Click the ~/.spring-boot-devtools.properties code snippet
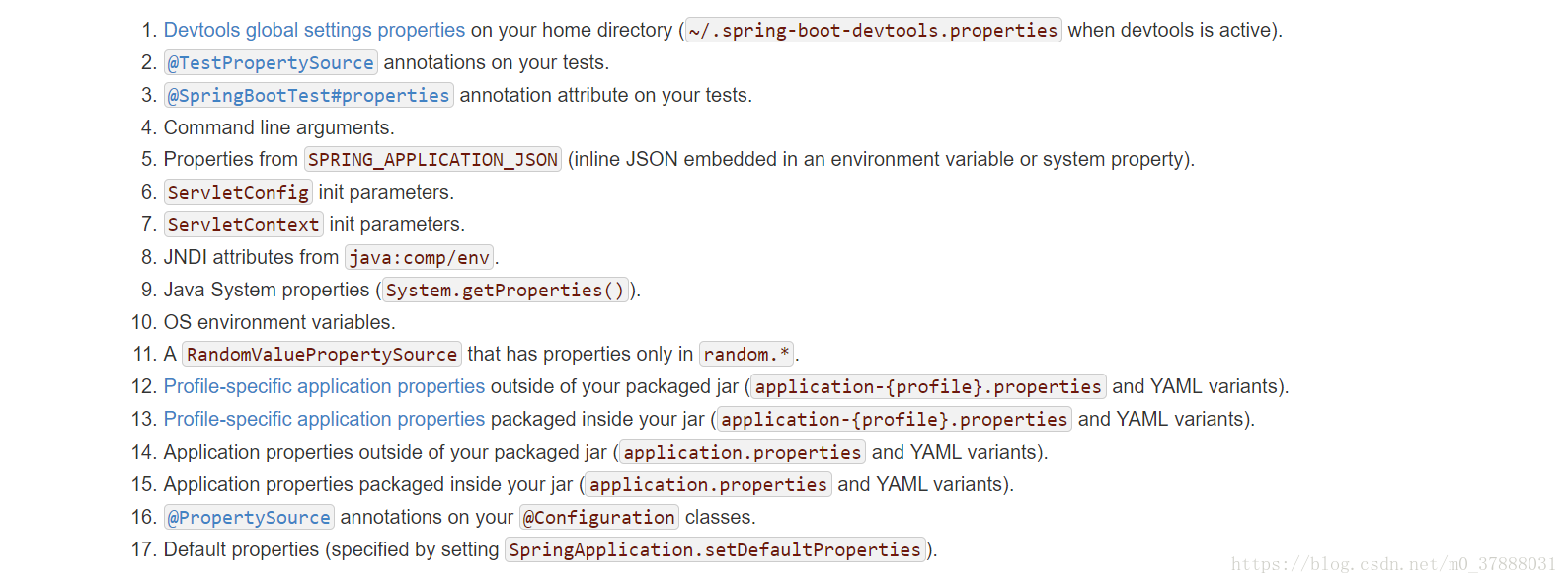Viewport: 1568px width, 584px height. 873,31
